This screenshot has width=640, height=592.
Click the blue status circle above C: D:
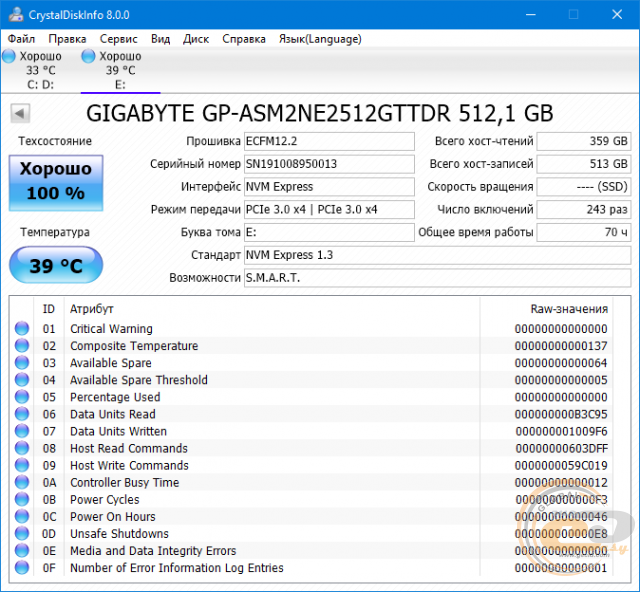pos(9,56)
